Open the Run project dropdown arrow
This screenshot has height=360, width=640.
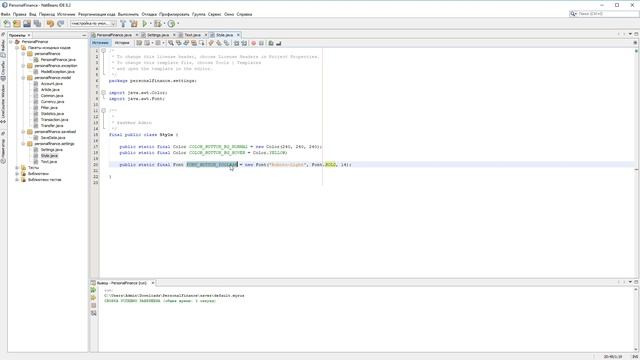pyautogui.click(x=151, y=24)
